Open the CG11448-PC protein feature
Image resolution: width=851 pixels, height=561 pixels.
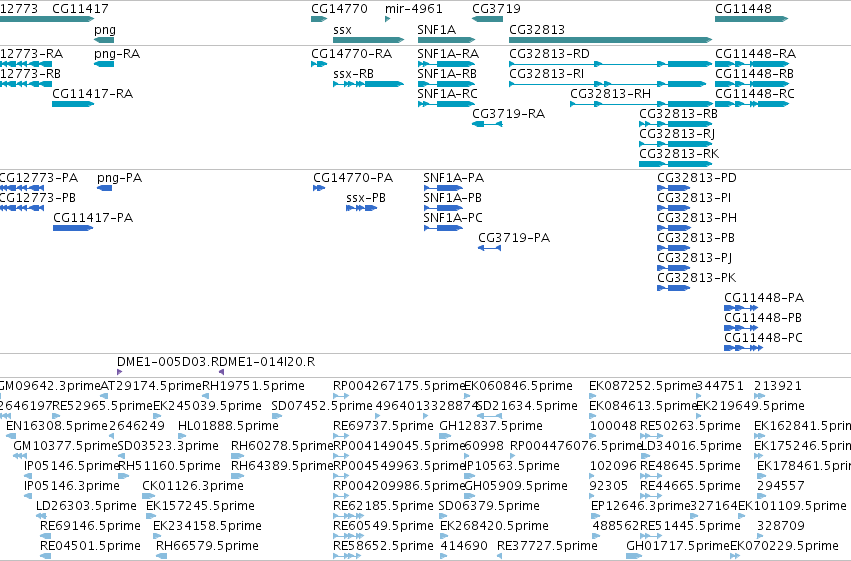pos(744,348)
